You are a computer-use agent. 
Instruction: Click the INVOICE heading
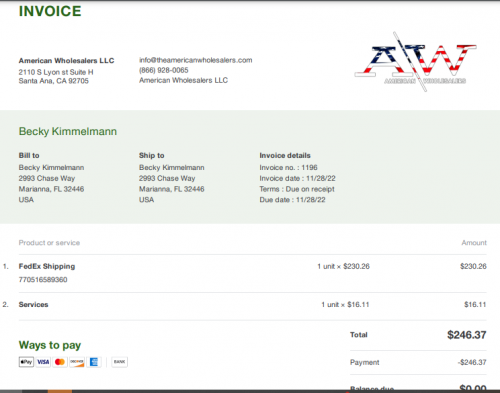click(x=50, y=11)
